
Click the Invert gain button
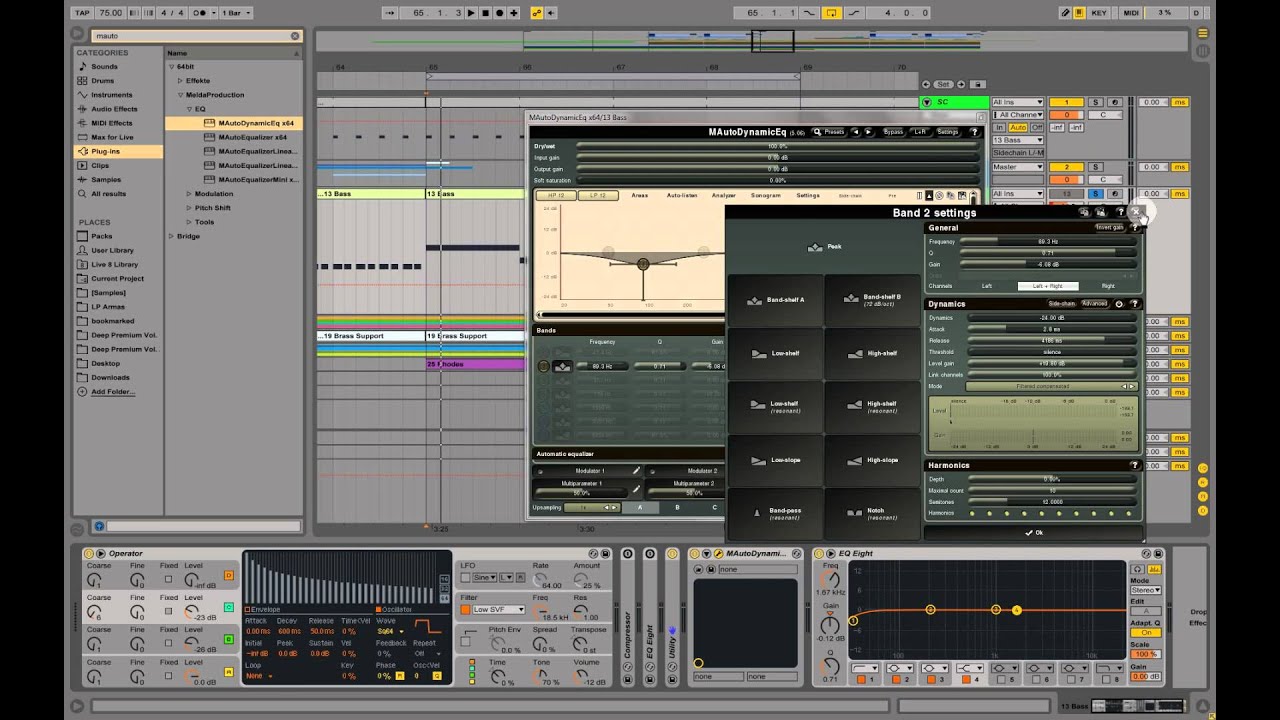point(1109,228)
